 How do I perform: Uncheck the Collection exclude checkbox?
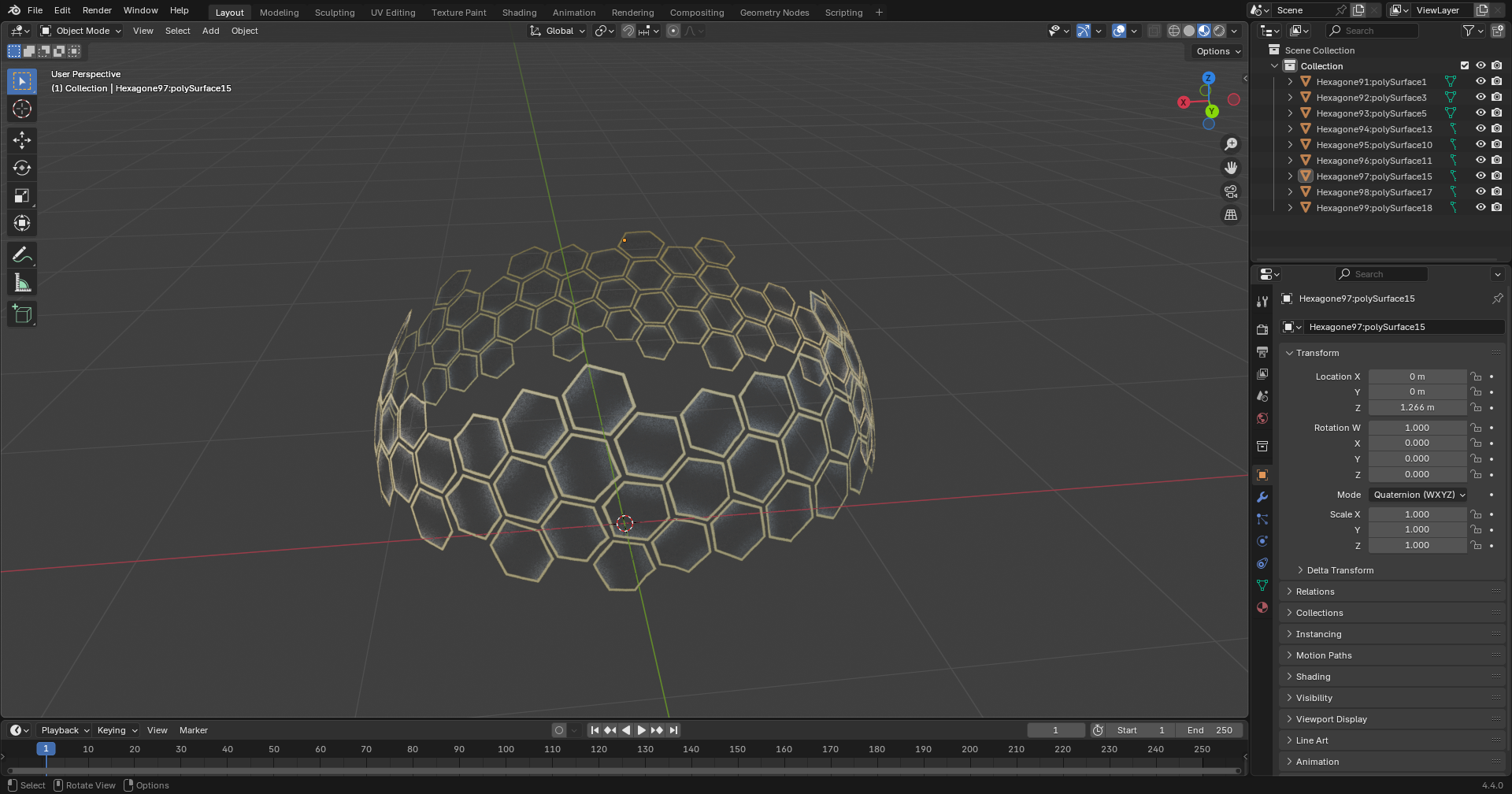(x=1465, y=66)
